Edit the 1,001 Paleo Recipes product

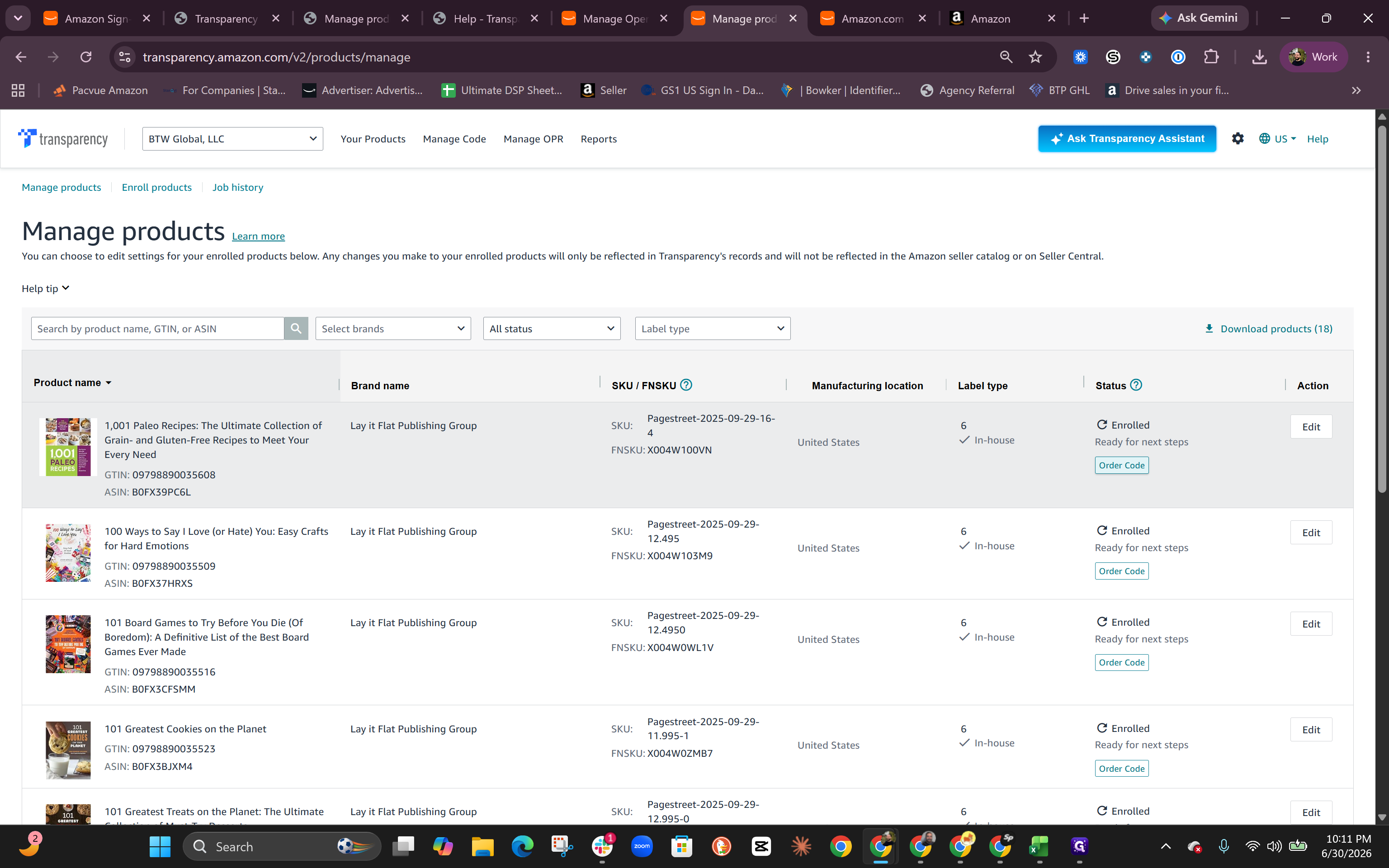click(1311, 426)
